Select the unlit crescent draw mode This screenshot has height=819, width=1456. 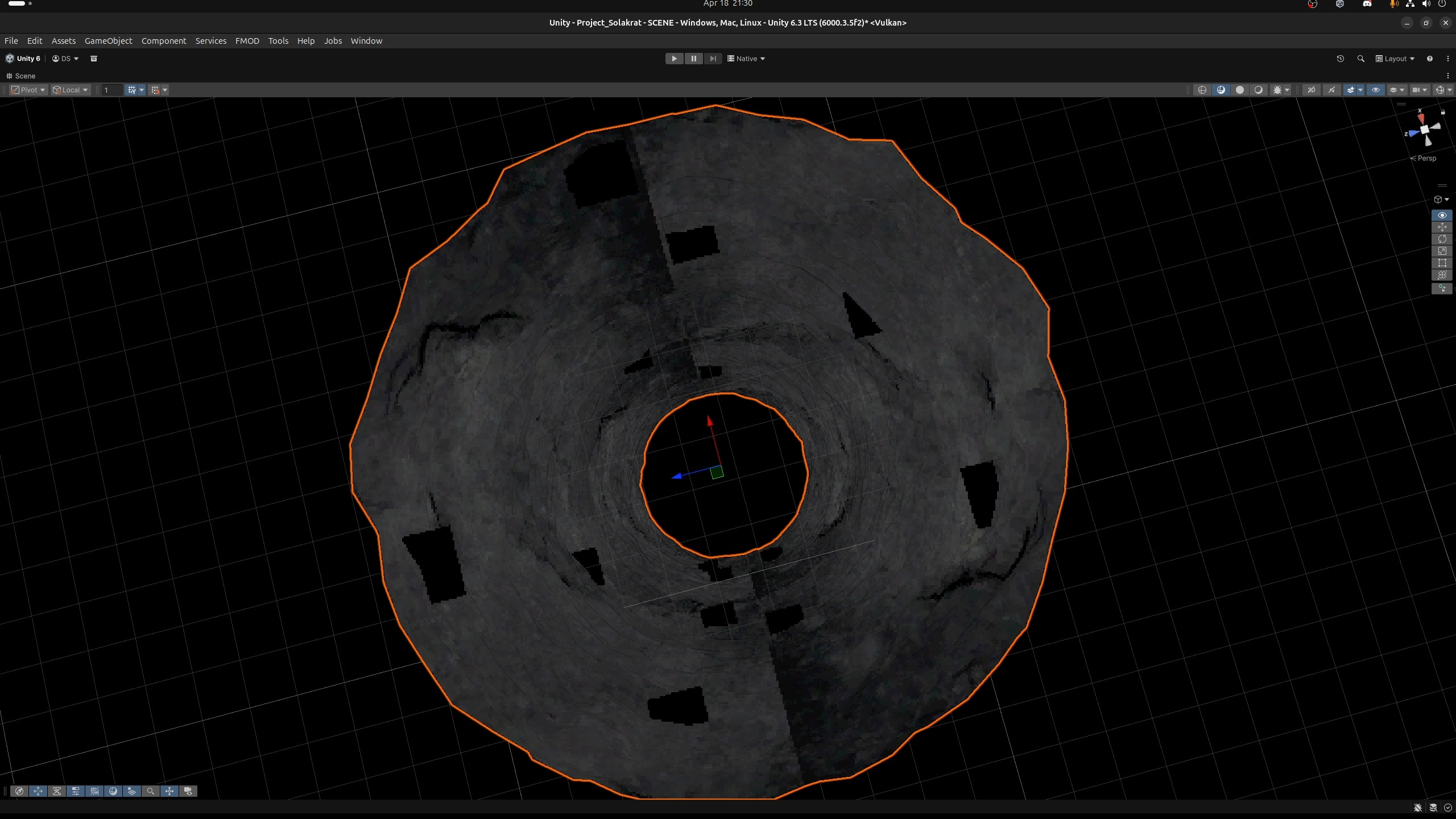tap(1258, 90)
